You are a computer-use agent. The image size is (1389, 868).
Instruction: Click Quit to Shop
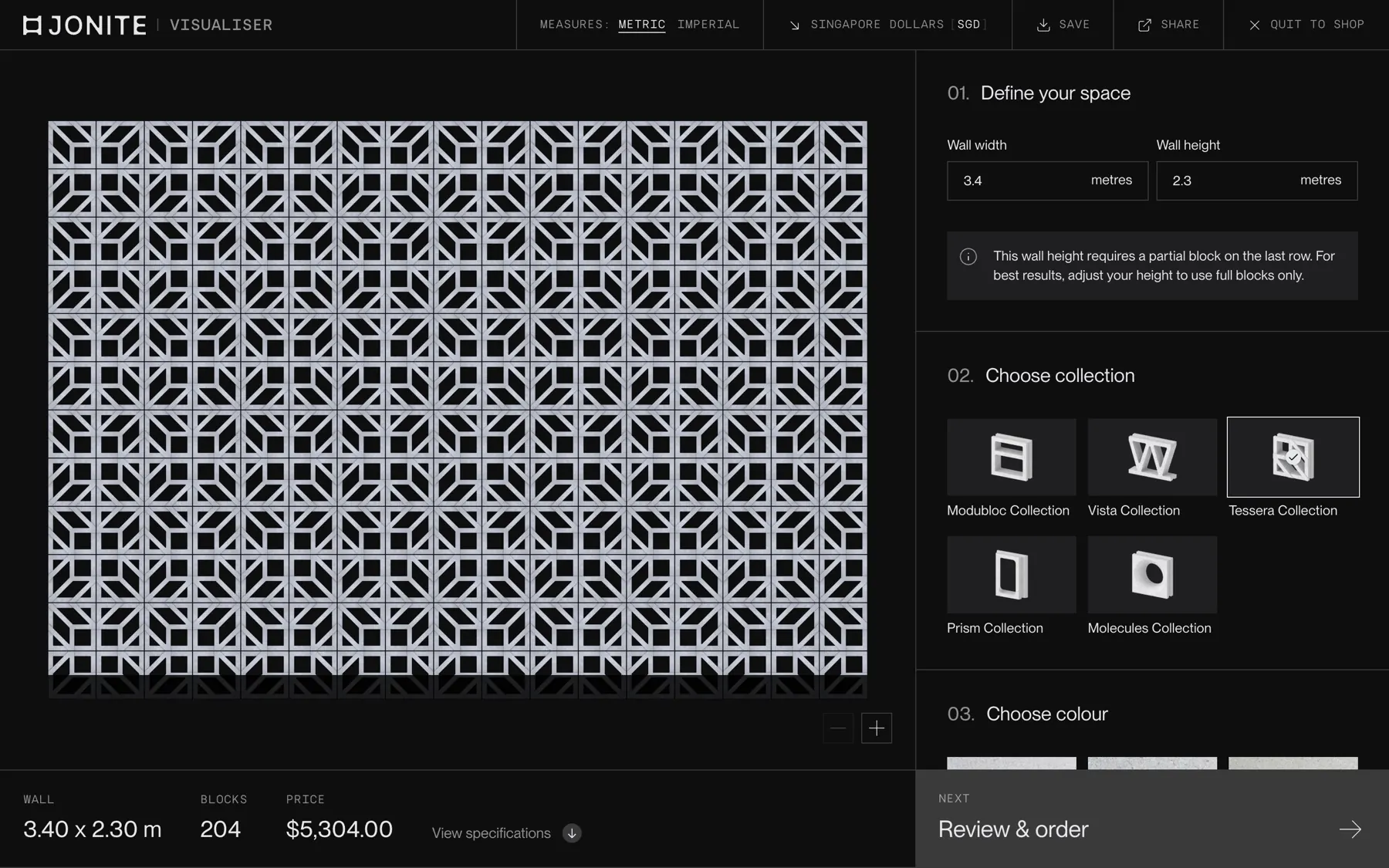[1306, 25]
